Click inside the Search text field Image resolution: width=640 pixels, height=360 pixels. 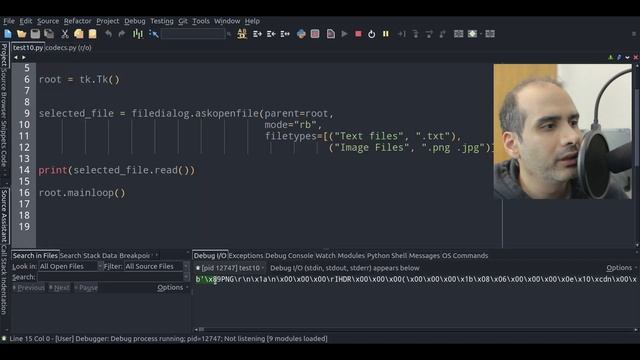[110, 277]
